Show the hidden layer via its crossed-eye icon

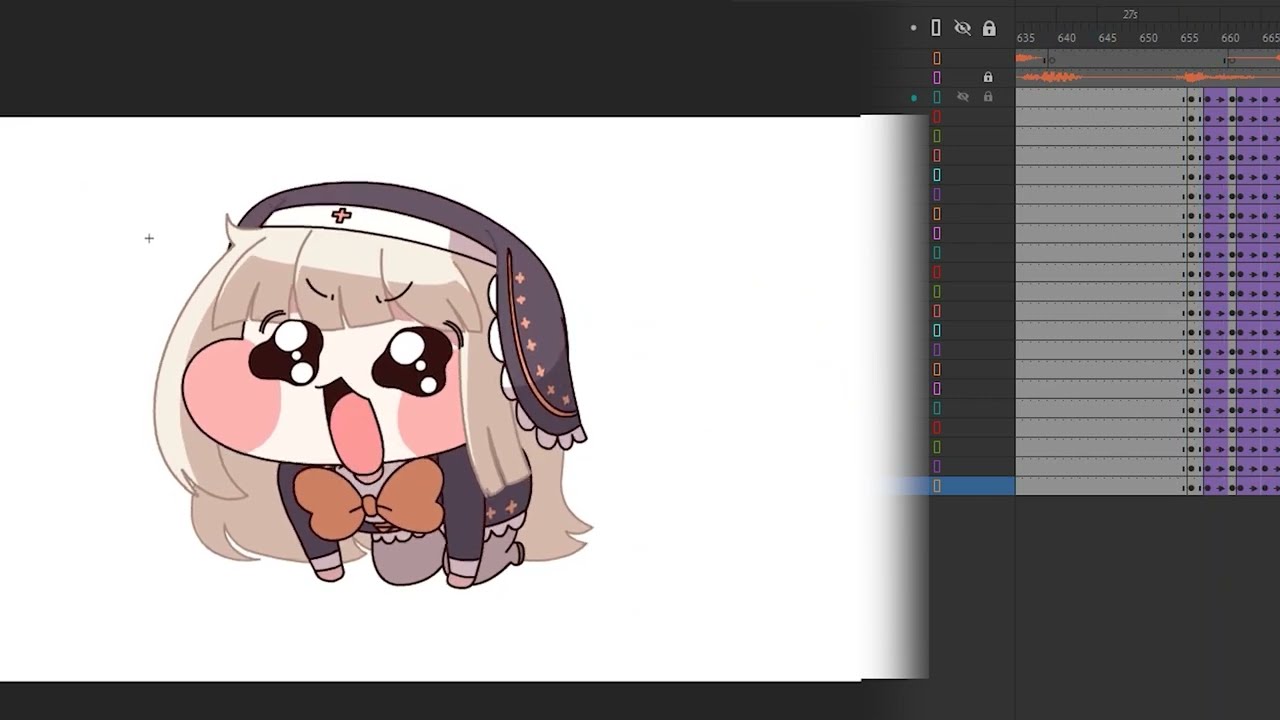[x=962, y=97]
